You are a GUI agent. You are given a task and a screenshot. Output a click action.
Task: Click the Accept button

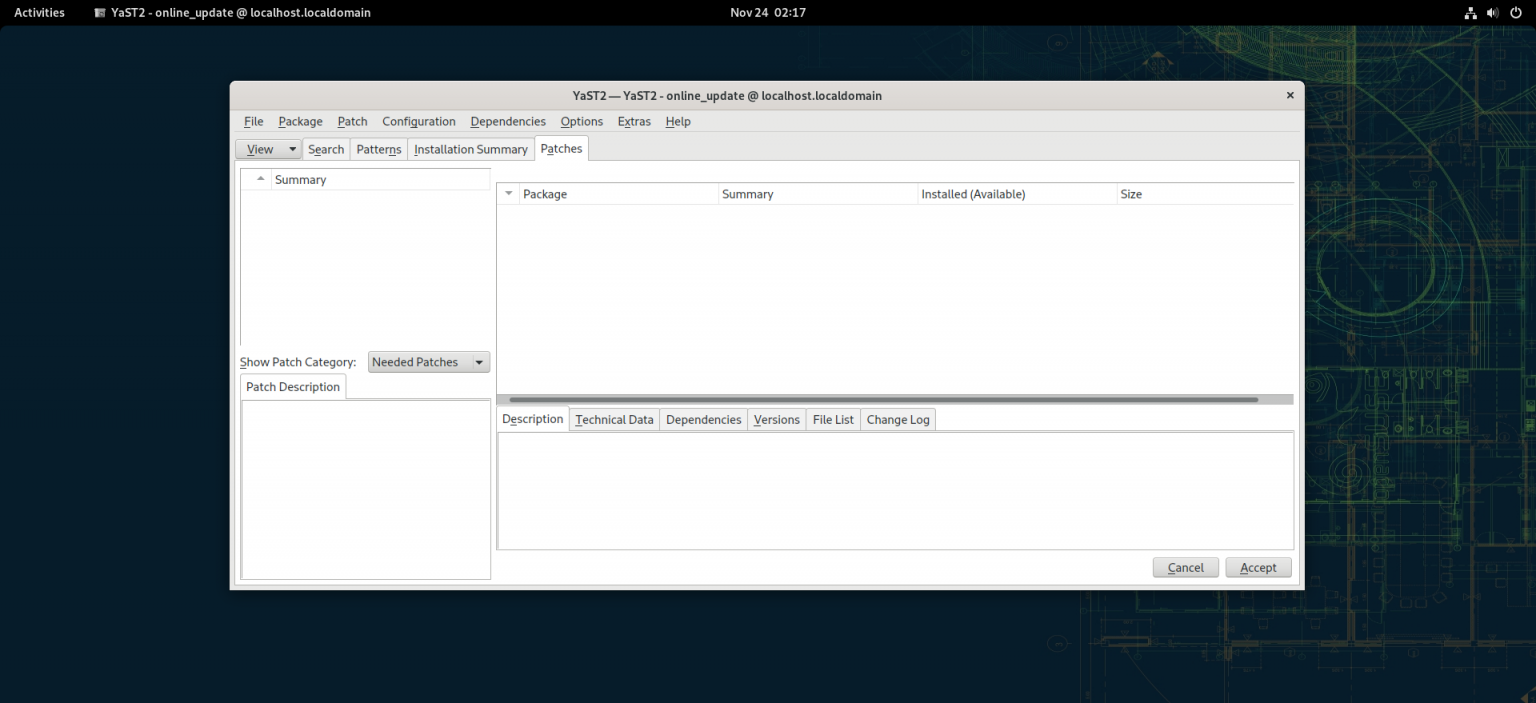click(x=1258, y=567)
